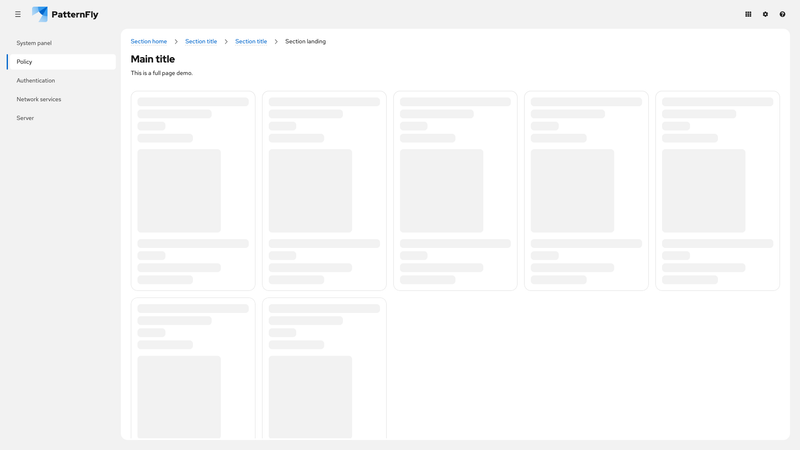Click the Section landing breadcrumb text
Viewport: 800px width, 450px height.
pyautogui.click(x=305, y=41)
